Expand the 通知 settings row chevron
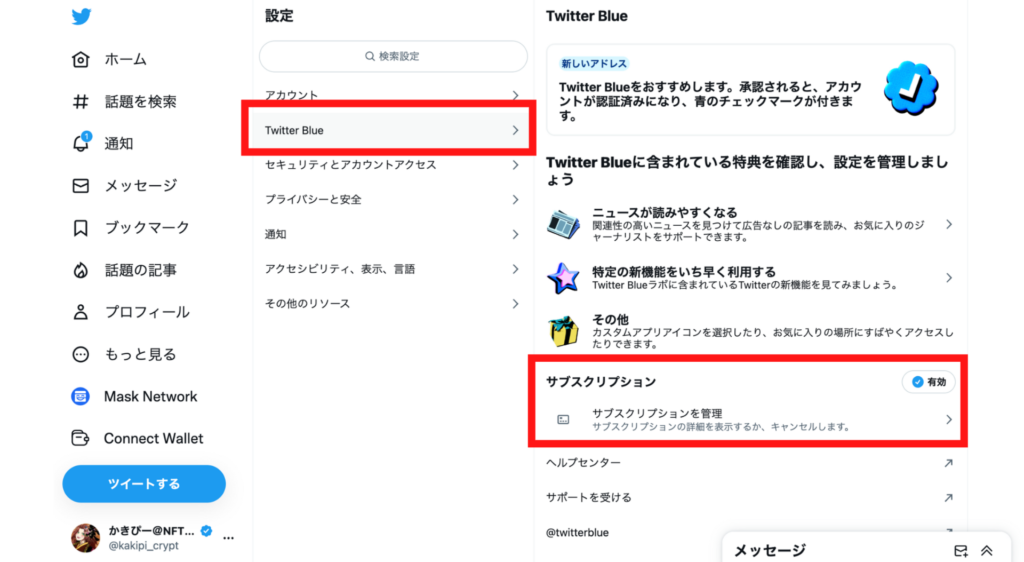This screenshot has width=1024, height=562. tap(515, 234)
